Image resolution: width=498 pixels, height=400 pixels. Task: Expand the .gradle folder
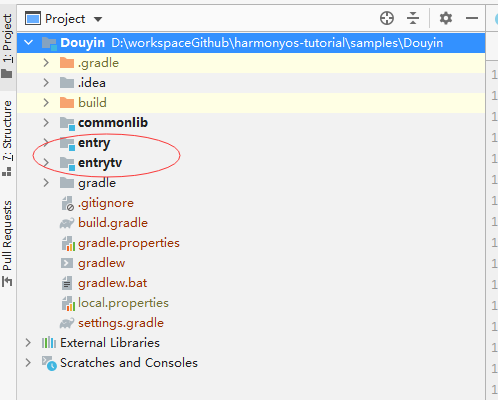click(46, 63)
